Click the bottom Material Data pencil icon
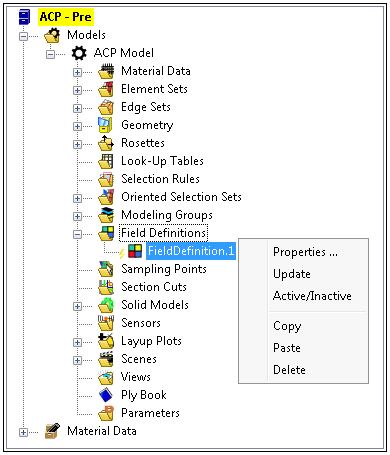The image size is (390, 455). click(x=52, y=431)
